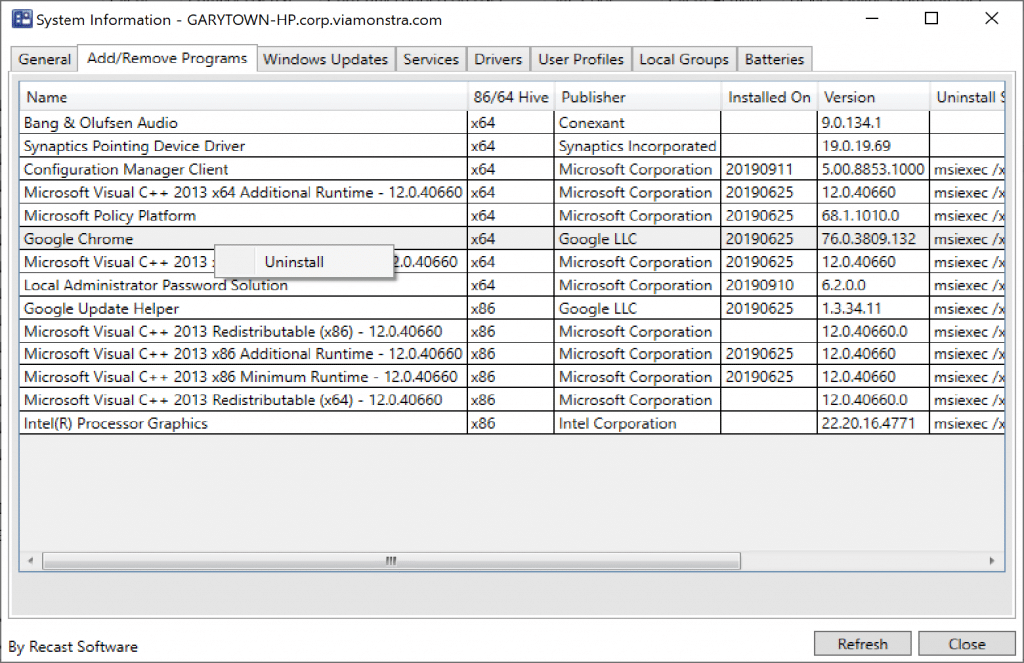The width and height of the screenshot is (1024, 663).
Task: Switch to the User Profiles tab
Action: click(581, 59)
